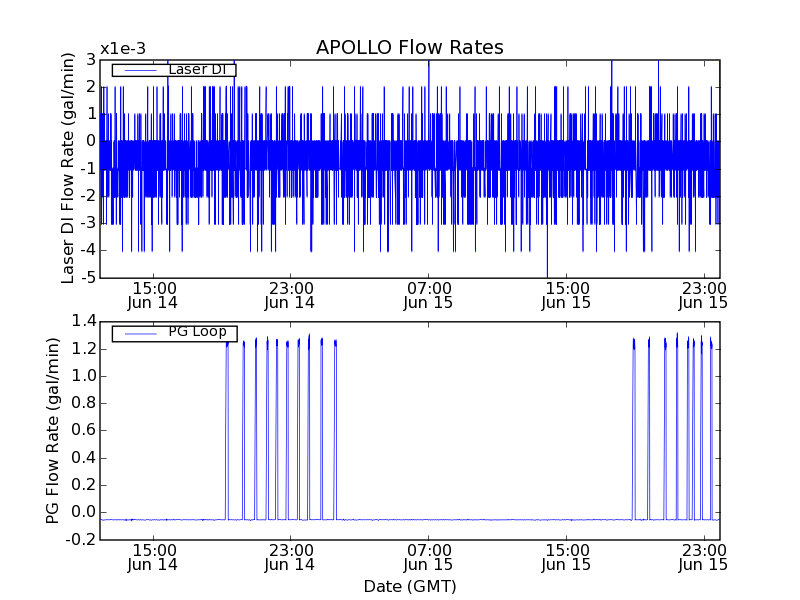Click the "x1e-3" scale multiplier text
This screenshot has height=600, width=800.
(x=122, y=49)
